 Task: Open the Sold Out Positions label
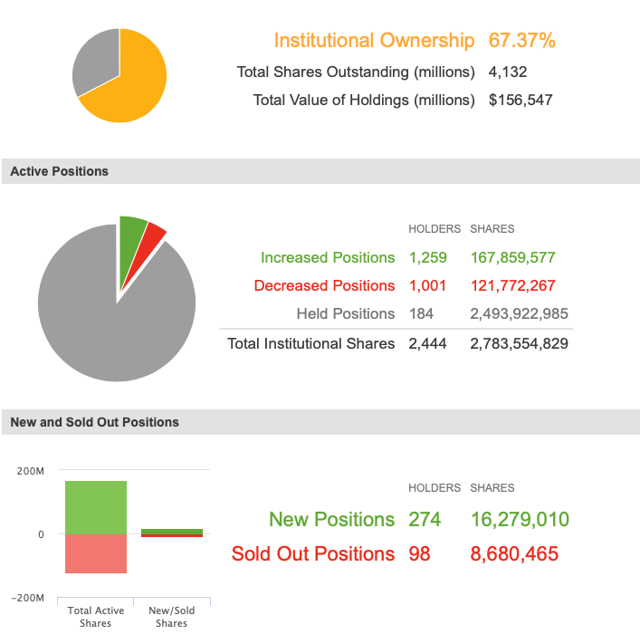click(x=313, y=554)
